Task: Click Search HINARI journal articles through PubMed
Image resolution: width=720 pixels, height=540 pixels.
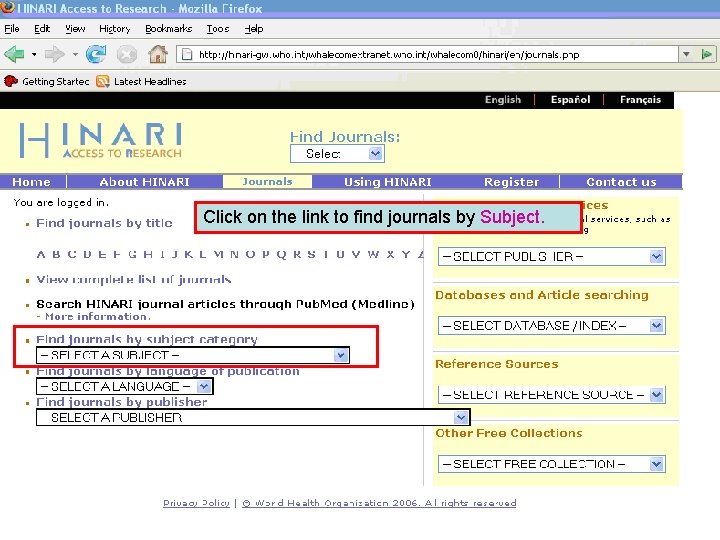Action: pos(225,304)
